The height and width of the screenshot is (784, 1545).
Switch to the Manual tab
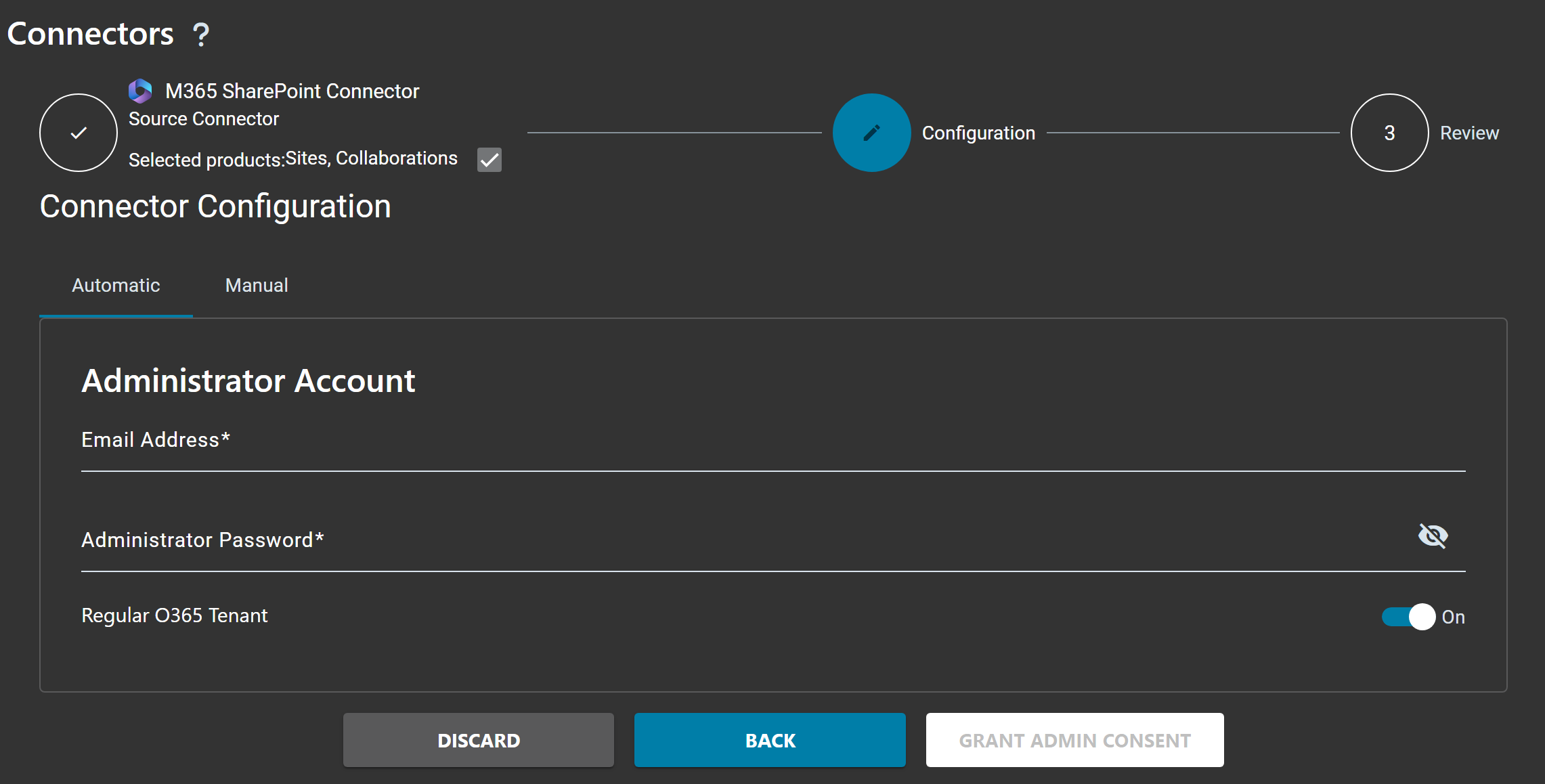click(x=257, y=286)
